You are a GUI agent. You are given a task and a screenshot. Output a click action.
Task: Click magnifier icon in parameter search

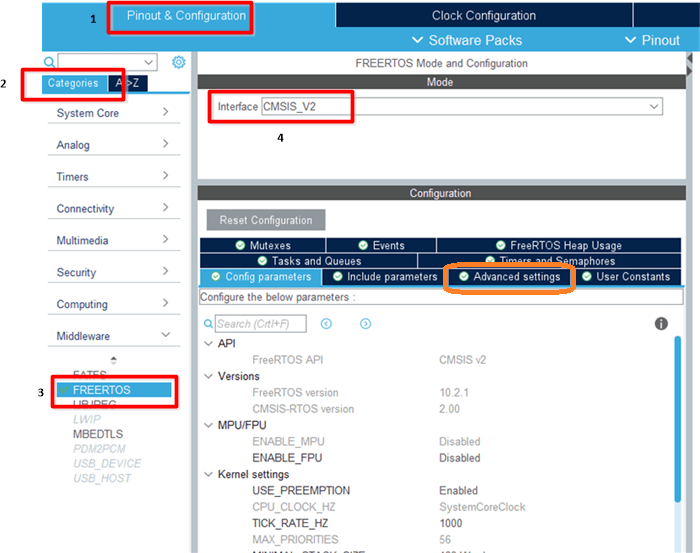tap(208, 324)
